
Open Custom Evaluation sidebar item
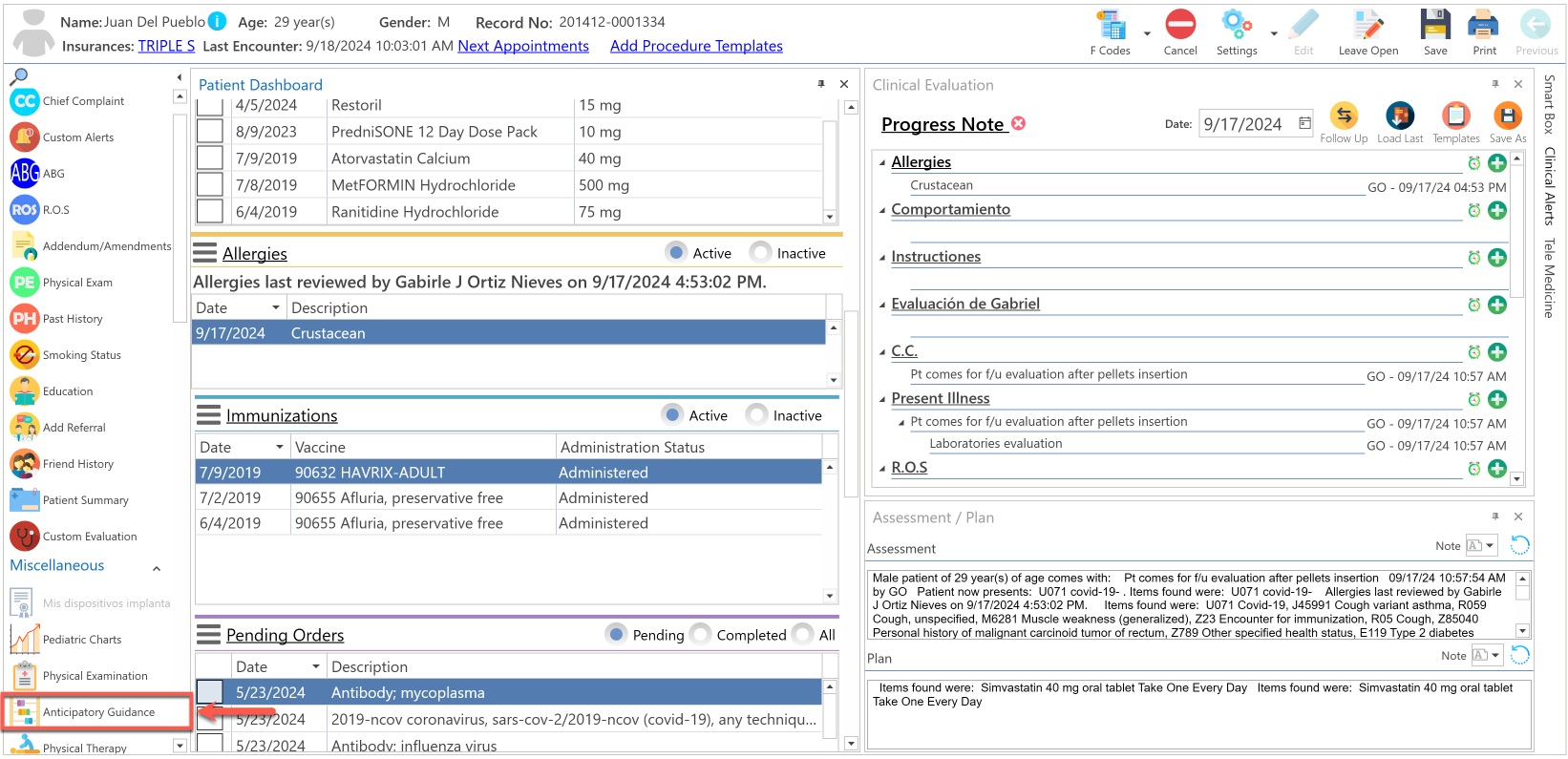pos(74,537)
